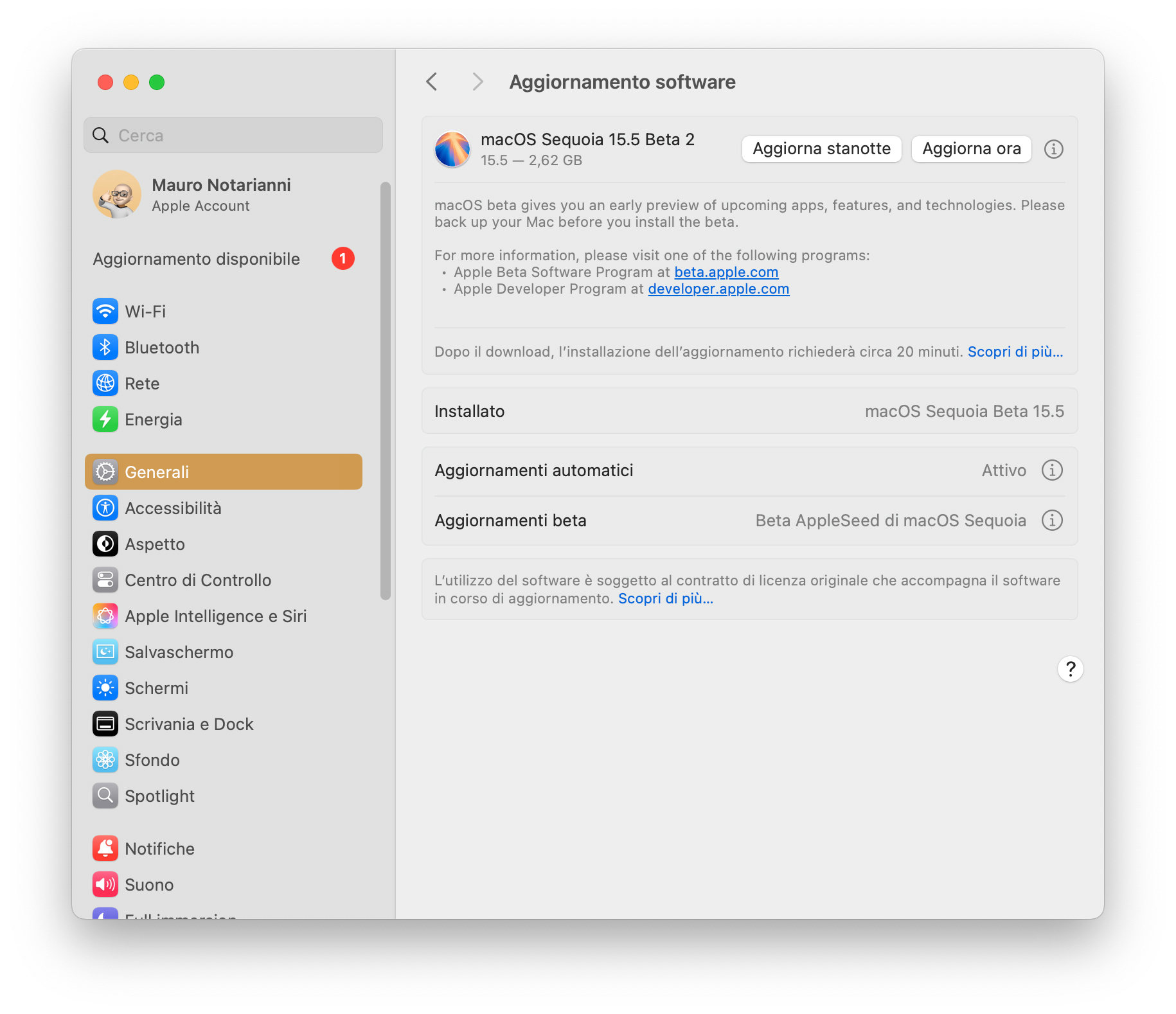Viewport: 1176px width, 1014px height.
Task: Select Schermi text in the sidebar
Action: click(157, 688)
